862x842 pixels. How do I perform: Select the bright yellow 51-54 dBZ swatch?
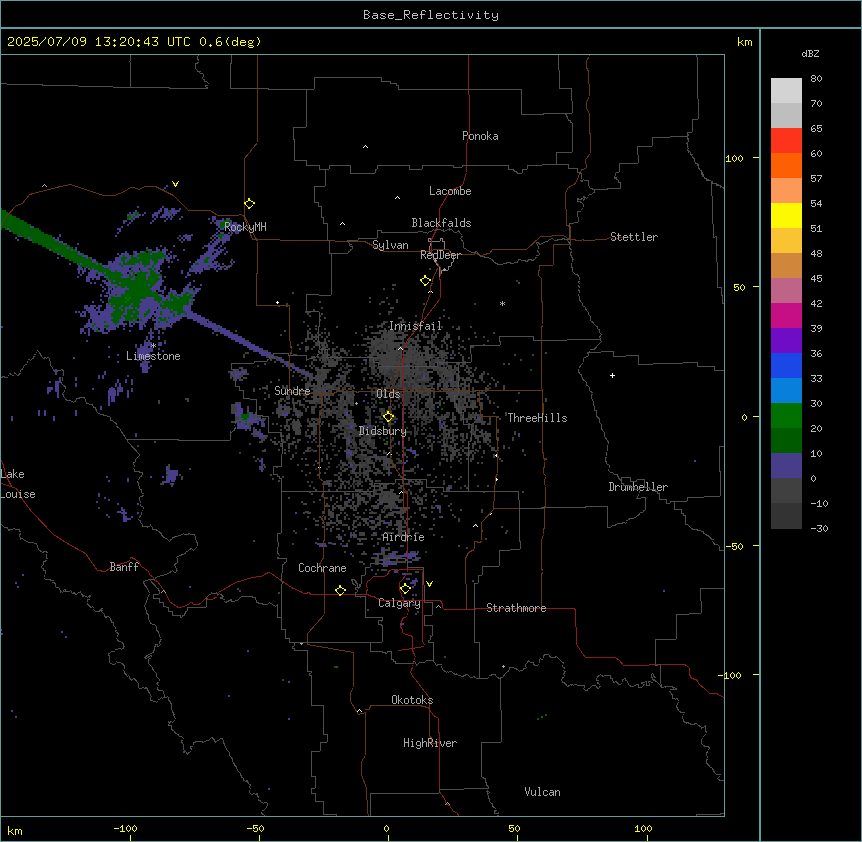click(x=786, y=215)
